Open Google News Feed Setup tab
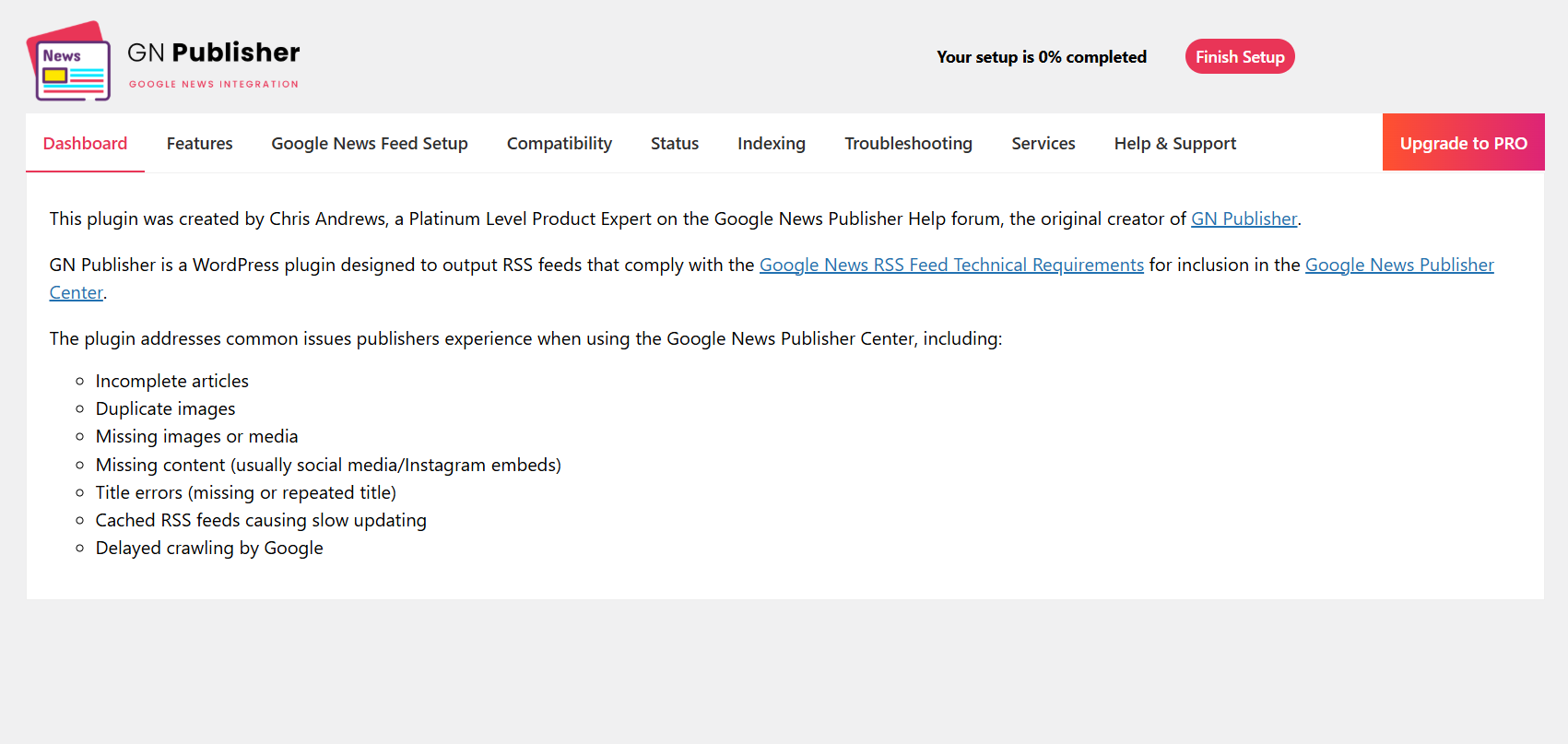Image resolution: width=1568 pixels, height=744 pixels. (370, 143)
